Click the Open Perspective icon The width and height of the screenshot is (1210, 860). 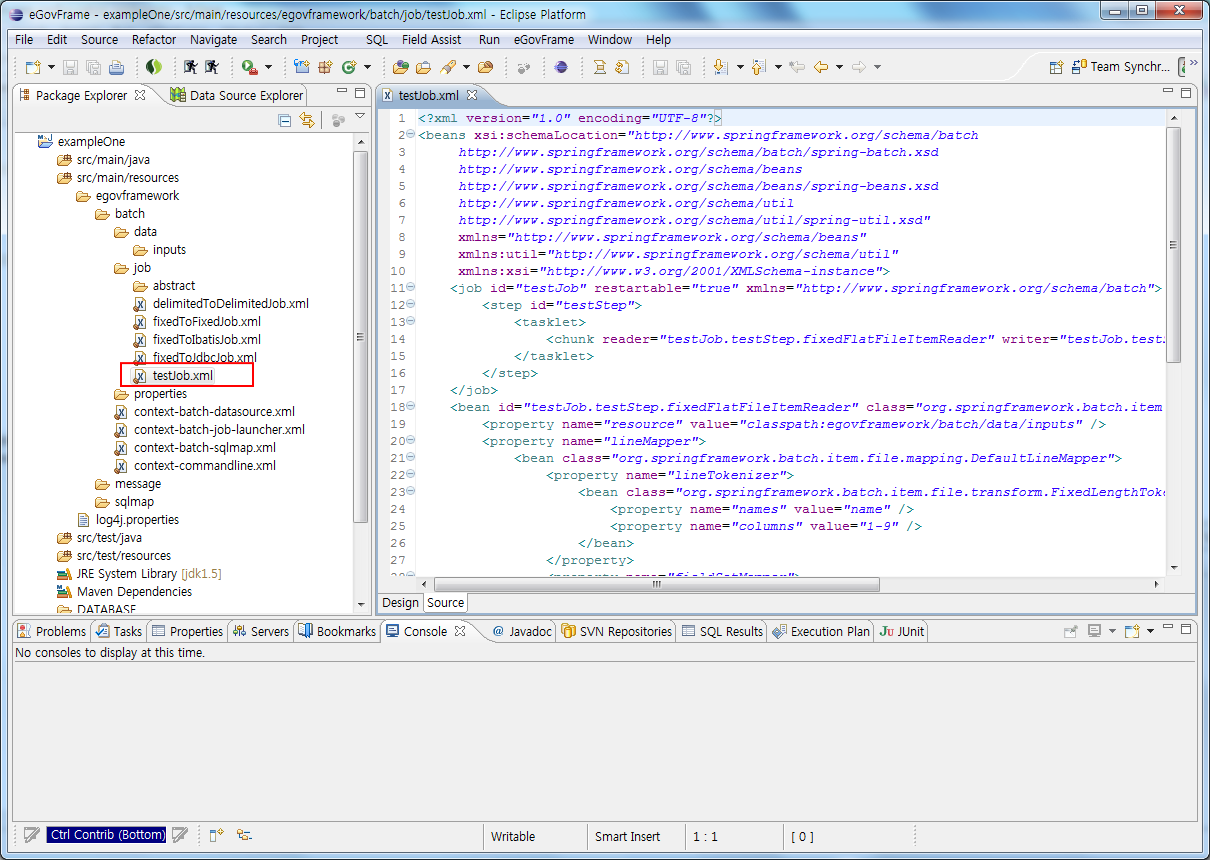(1056, 67)
